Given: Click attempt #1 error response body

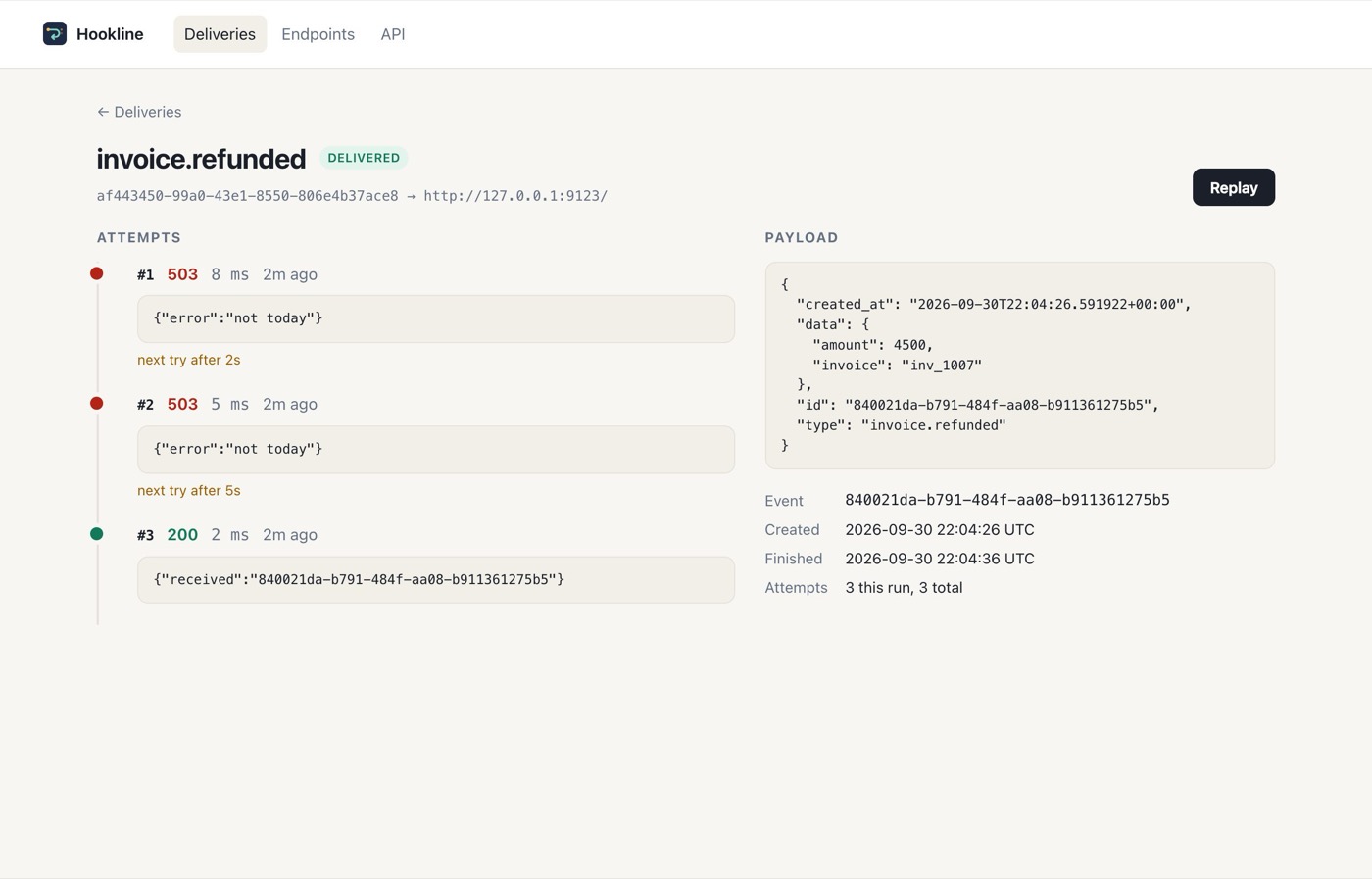Looking at the screenshot, I should pos(436,318).
